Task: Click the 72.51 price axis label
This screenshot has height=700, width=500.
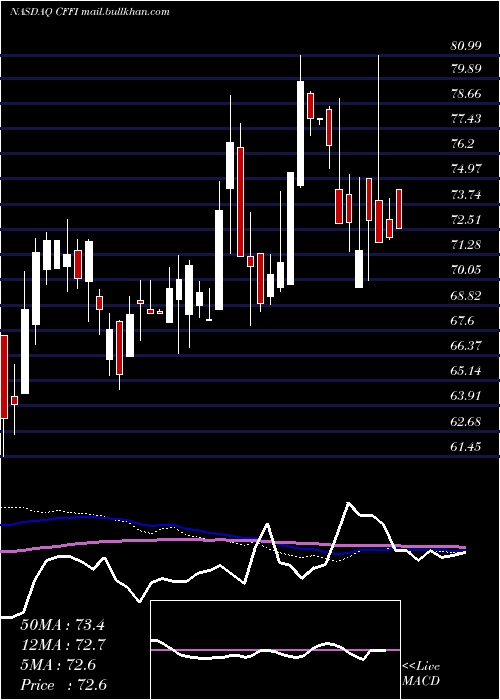Action: pyautogui.click(x=466, y=220)
